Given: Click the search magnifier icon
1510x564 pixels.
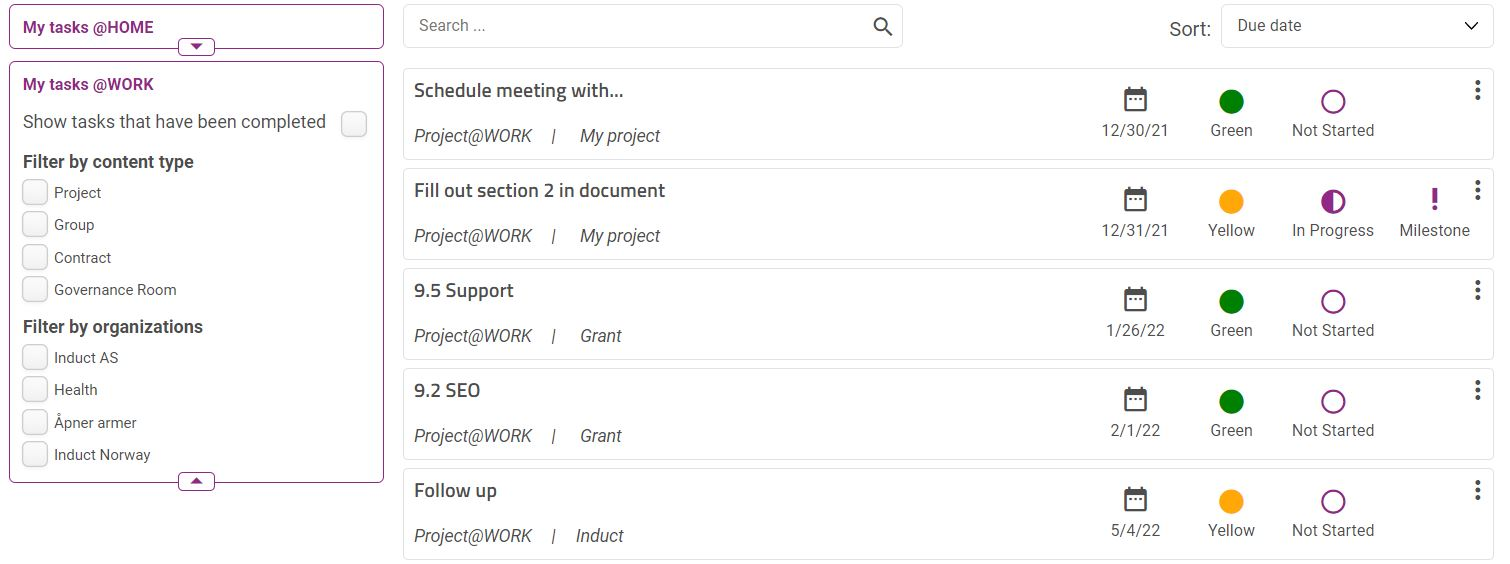Looking at the screenshot, I should 882,27.
